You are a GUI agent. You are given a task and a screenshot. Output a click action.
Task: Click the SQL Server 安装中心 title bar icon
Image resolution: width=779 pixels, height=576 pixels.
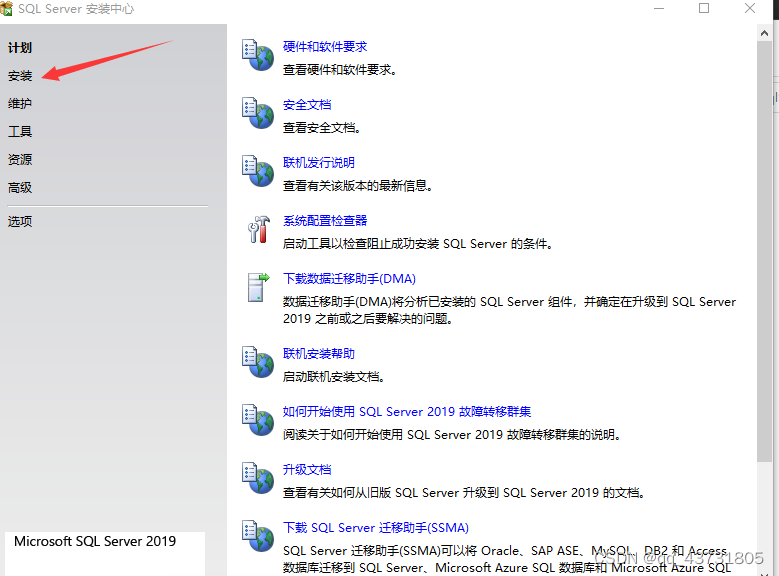click(x=6, y=8)
